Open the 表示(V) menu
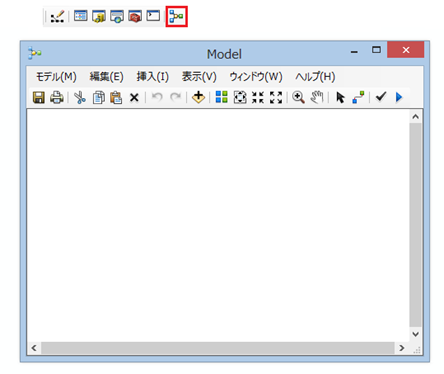444x374 pixels. tap(199, 77)
